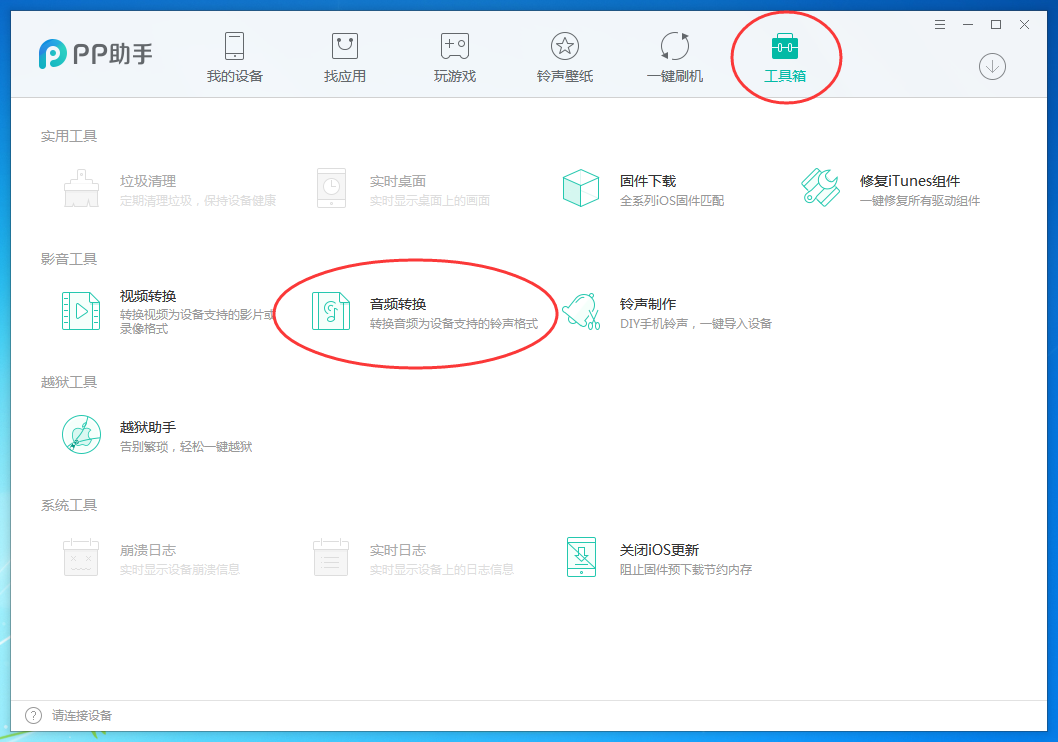The height and width of the screenshot is (742, 1058).
Task: Switch to the 我的设备 tab
Action: click(234, 55)
